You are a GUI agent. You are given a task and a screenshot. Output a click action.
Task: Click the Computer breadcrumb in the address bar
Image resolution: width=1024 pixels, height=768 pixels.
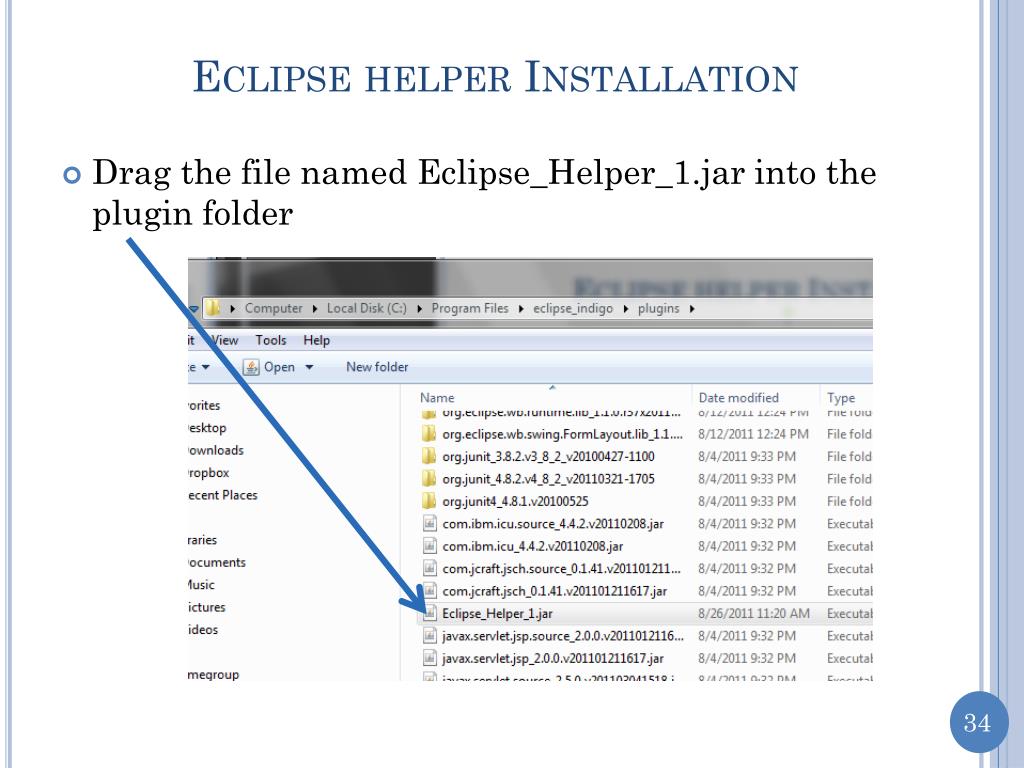(274, 308)
